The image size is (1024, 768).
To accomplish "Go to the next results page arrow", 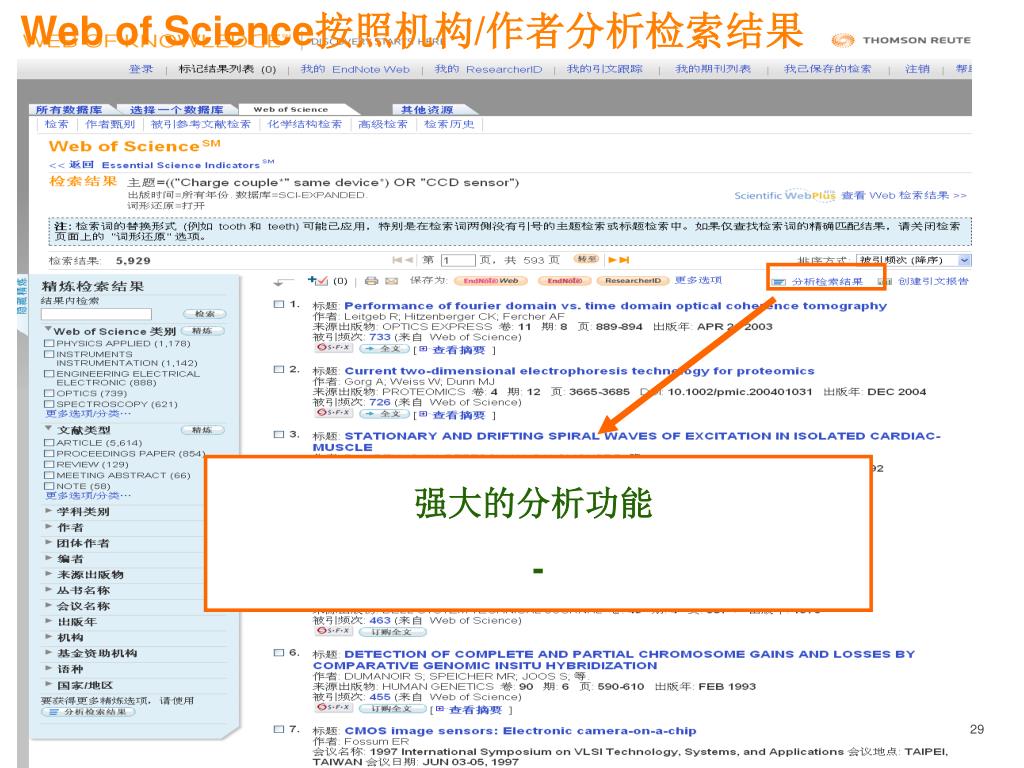I will (x=613, y=260).
